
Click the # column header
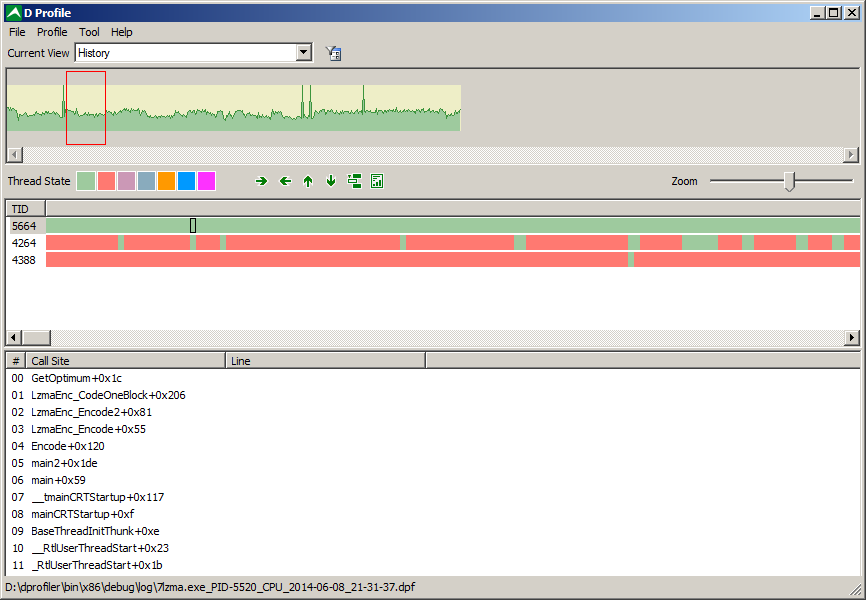(16, 361)
